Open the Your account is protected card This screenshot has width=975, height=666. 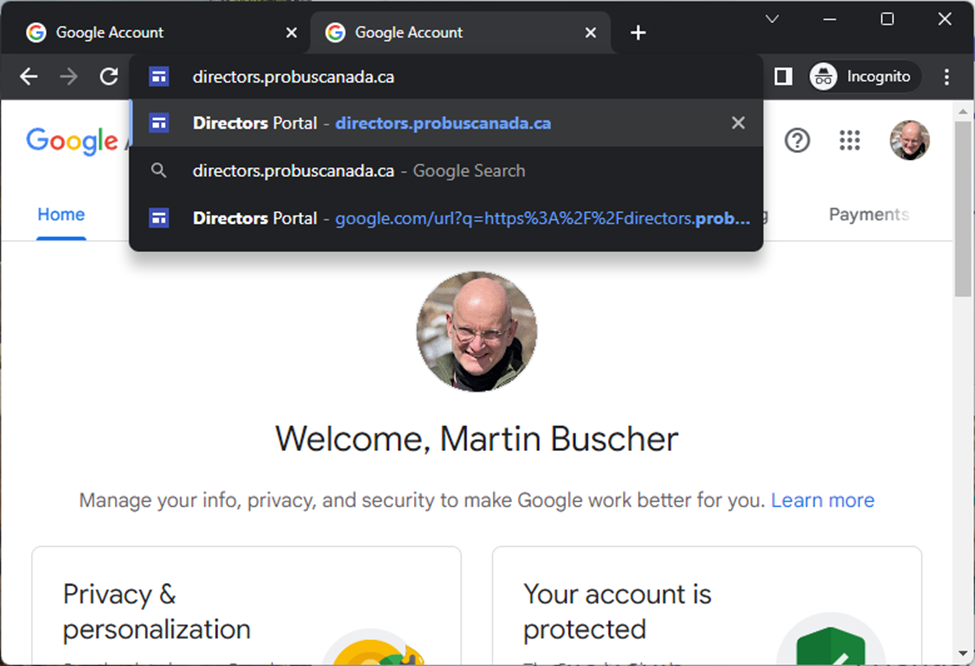point(707,606)
